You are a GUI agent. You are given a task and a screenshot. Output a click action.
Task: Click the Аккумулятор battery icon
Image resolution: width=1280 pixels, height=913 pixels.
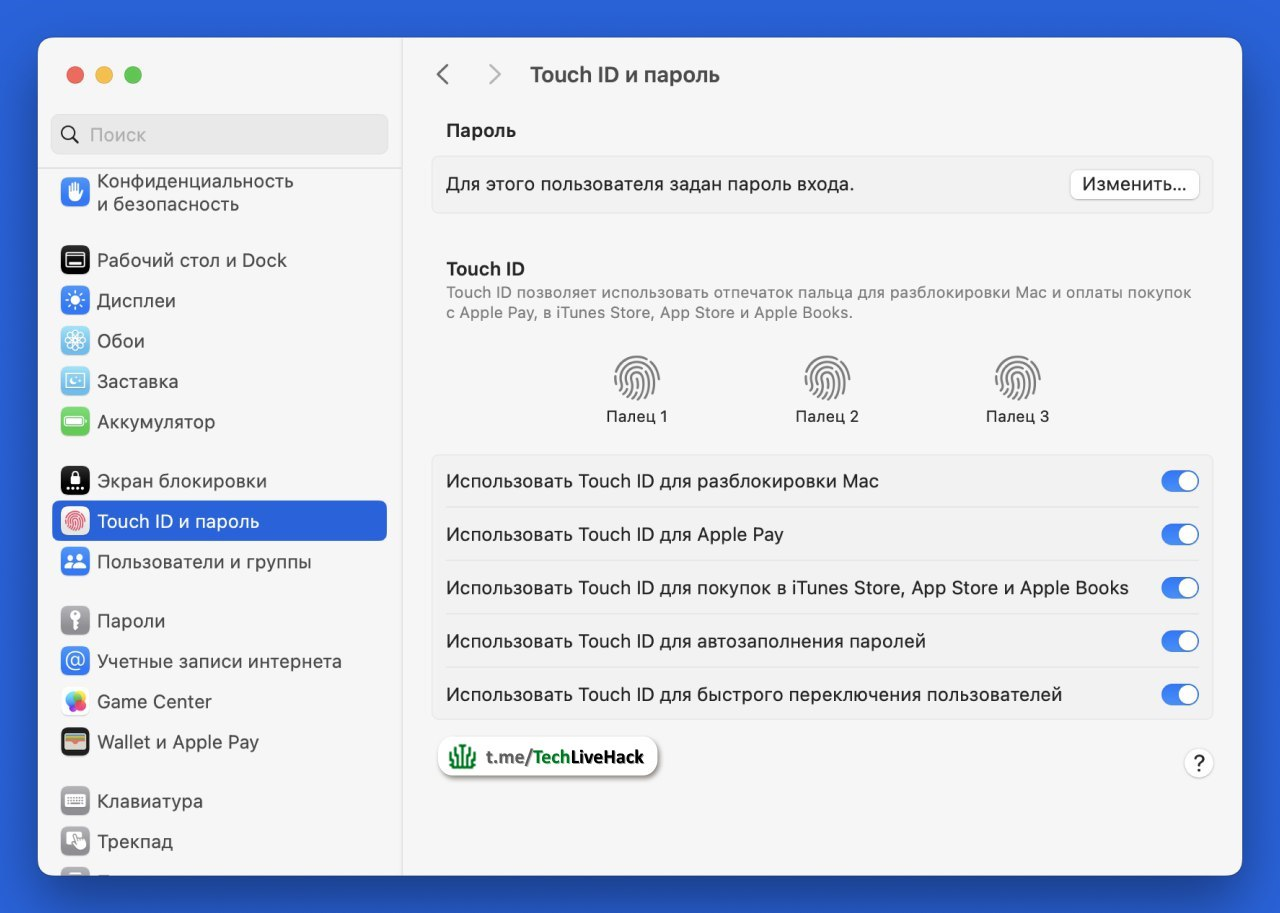pos(75,422)
